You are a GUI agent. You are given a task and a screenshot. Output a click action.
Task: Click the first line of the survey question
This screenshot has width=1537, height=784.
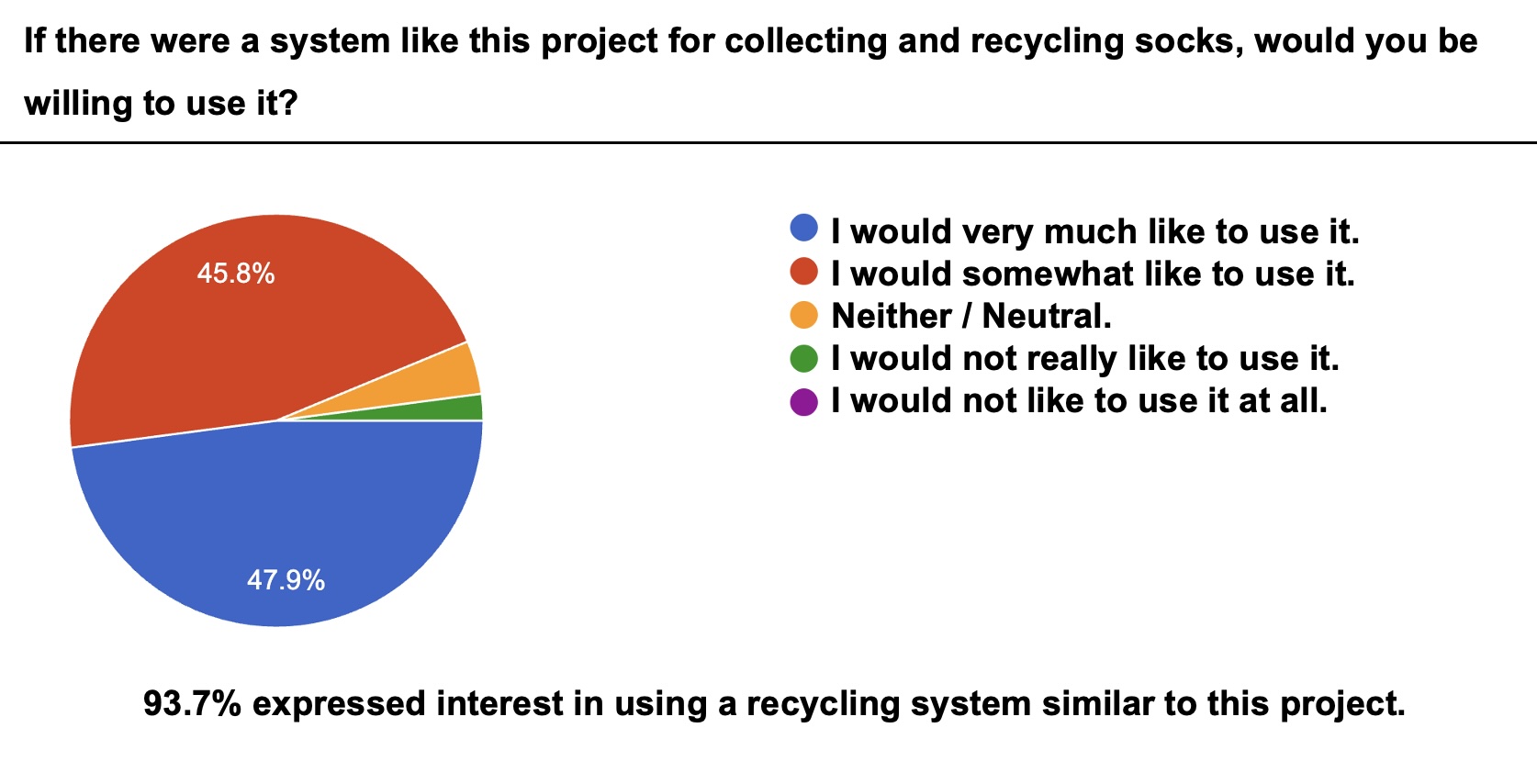pyautogui.click(x=750, y=41)
